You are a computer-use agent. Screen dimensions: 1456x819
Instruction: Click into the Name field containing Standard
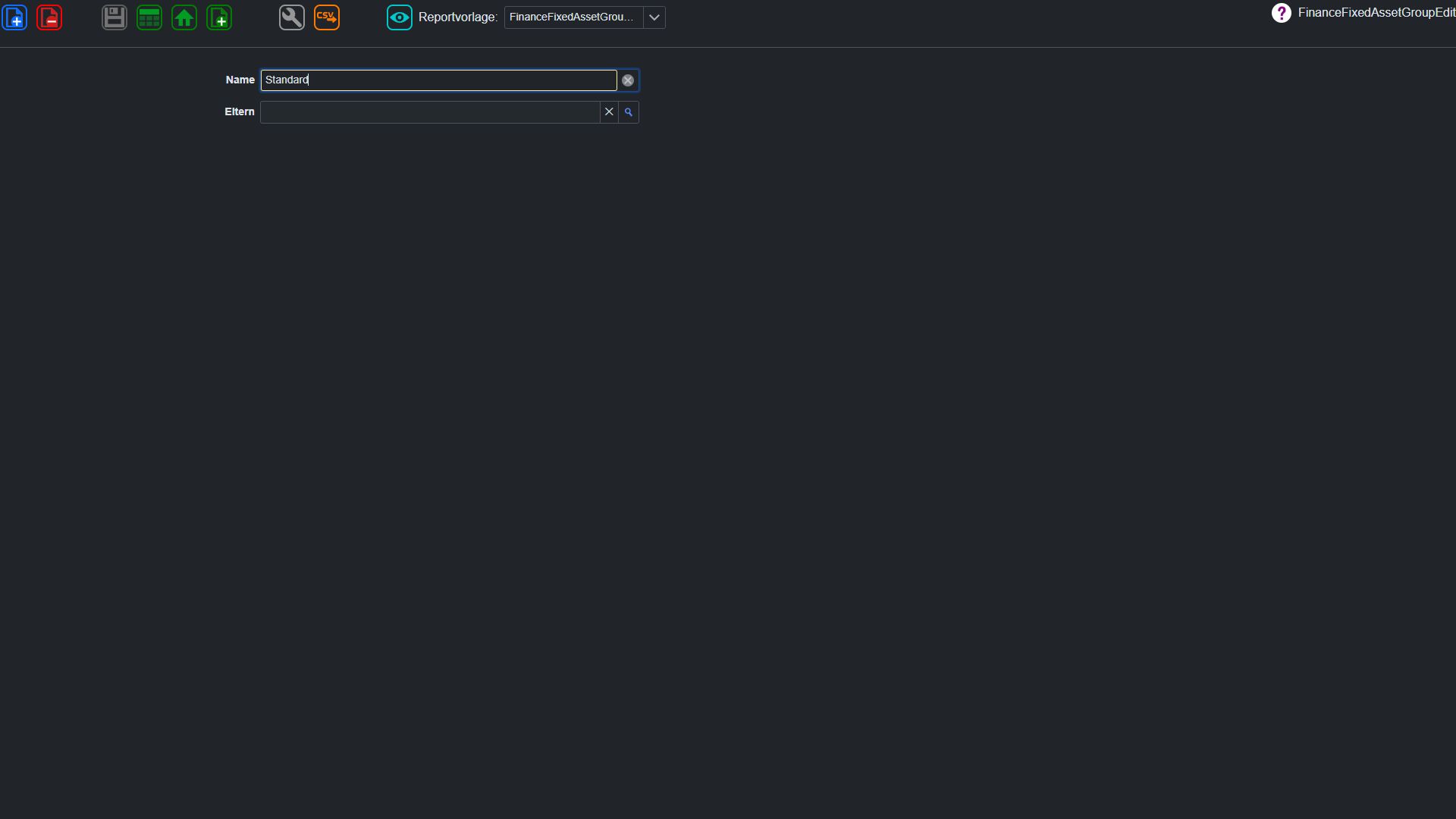click(438, 80)
